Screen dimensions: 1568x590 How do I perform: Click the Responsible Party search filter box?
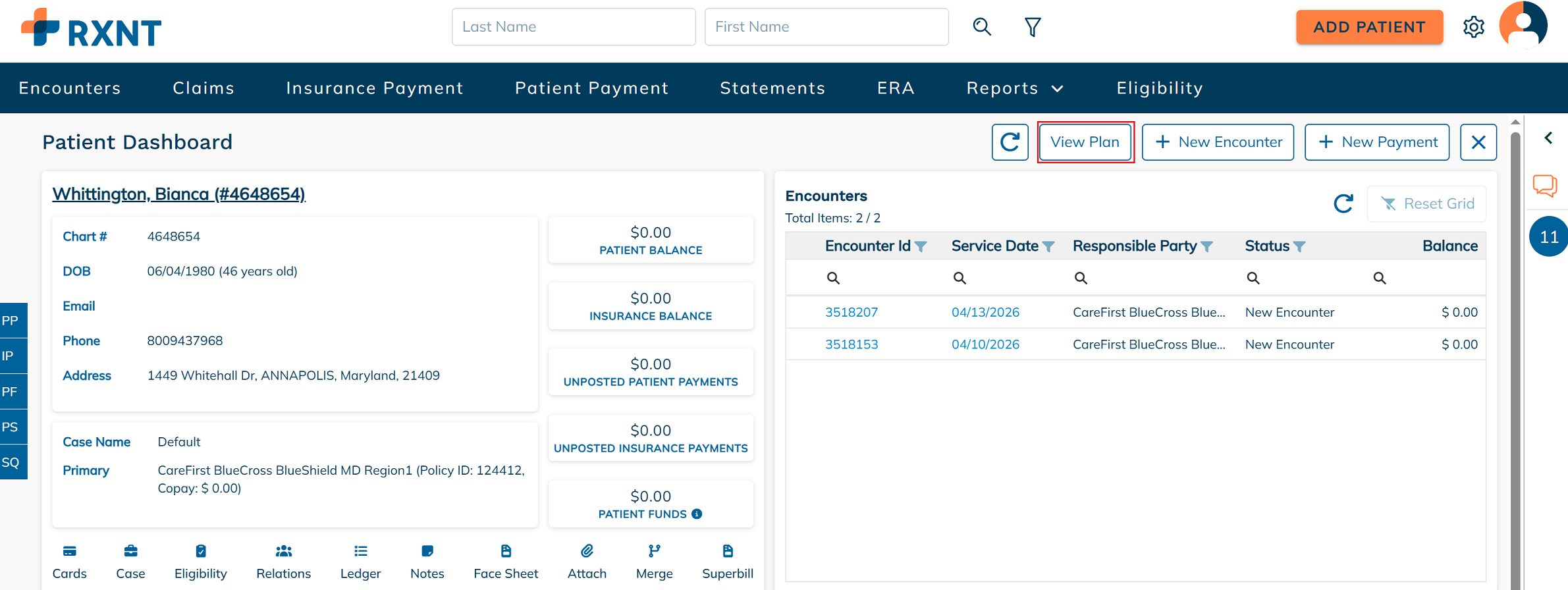click(1152, 278)
